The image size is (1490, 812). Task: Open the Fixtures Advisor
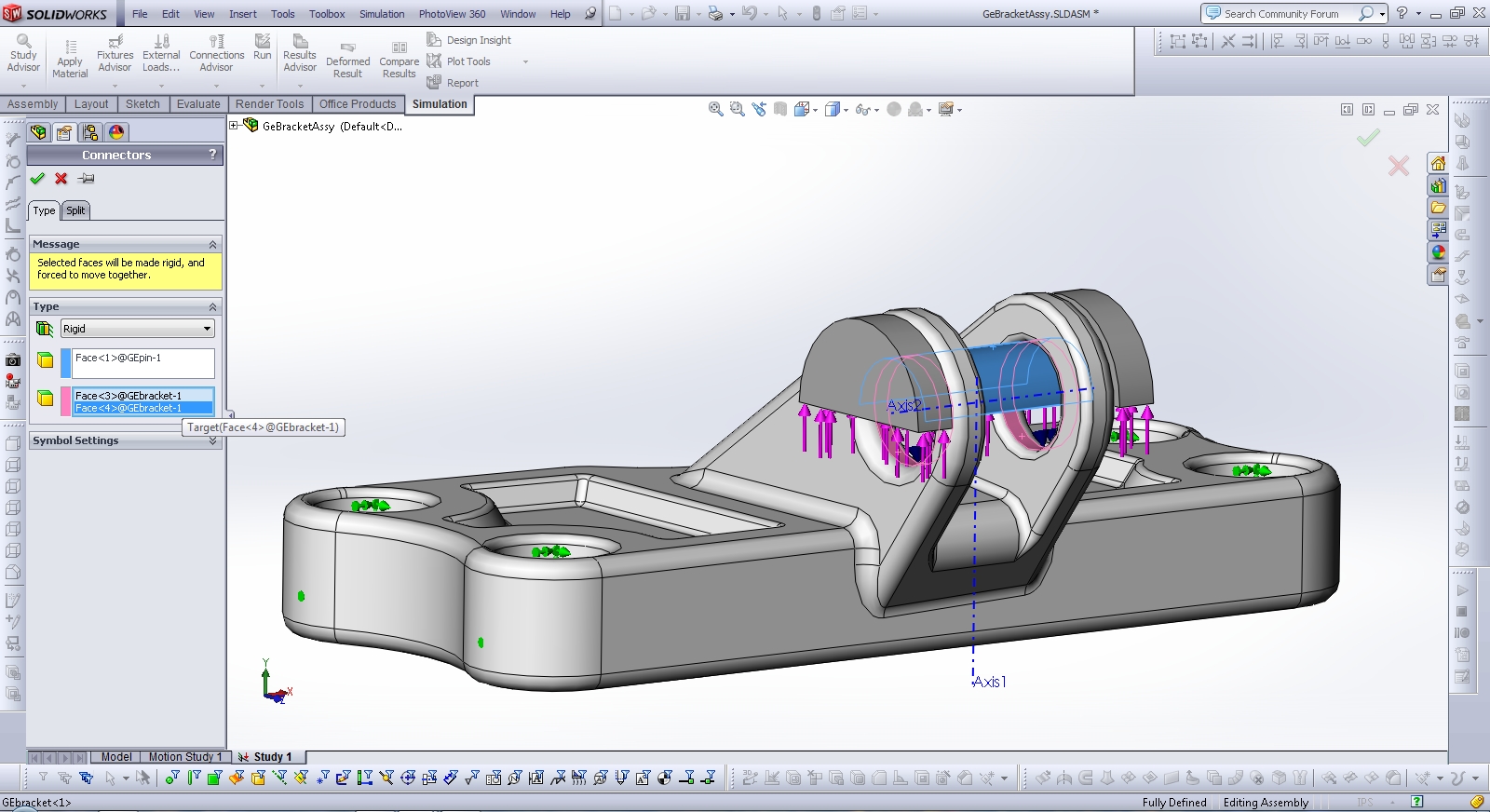click(x=115, y=54)
